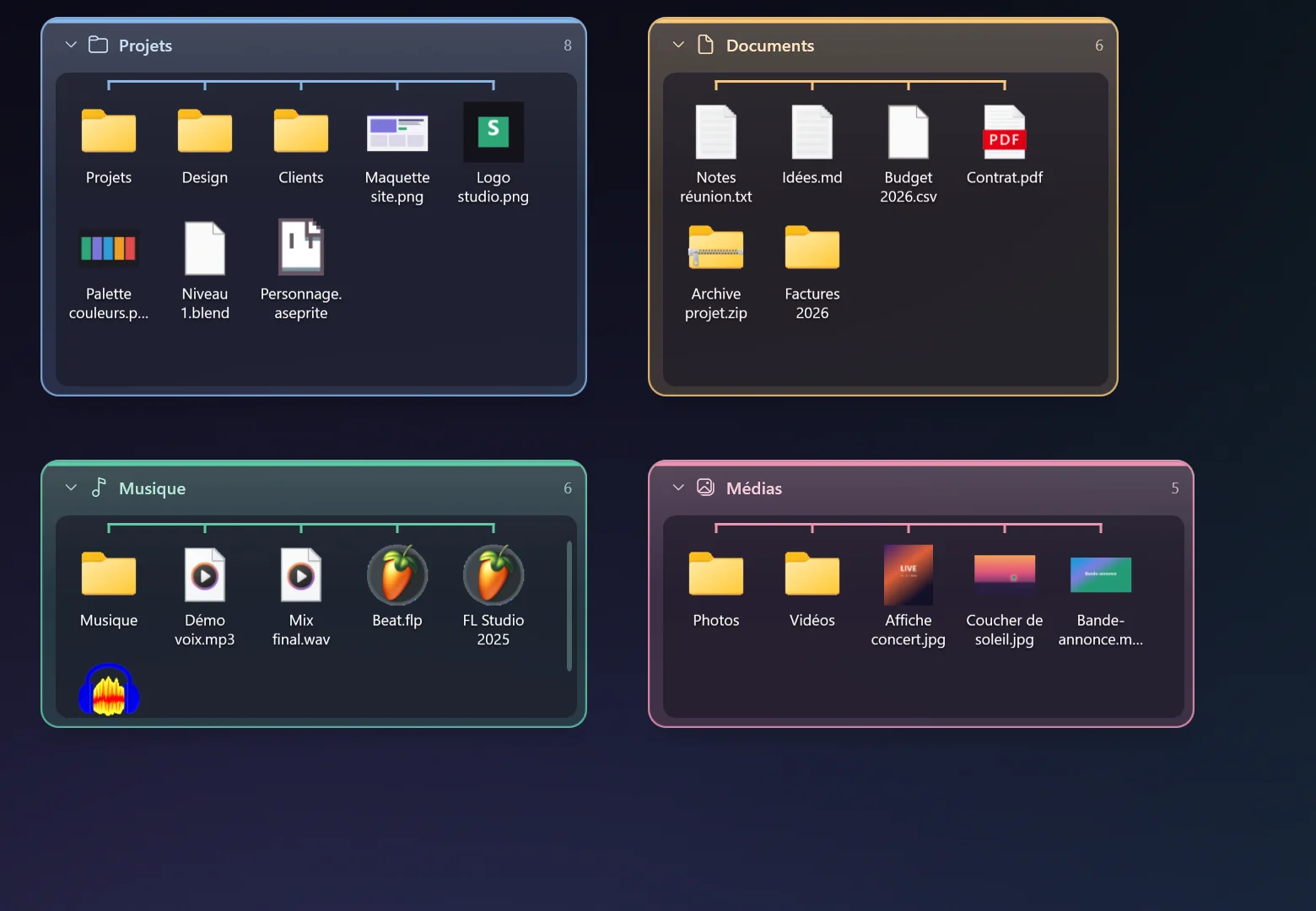Viewport: 1316px width, 911px height.
Task: Open the Design folder
Action: coord(205,132)
